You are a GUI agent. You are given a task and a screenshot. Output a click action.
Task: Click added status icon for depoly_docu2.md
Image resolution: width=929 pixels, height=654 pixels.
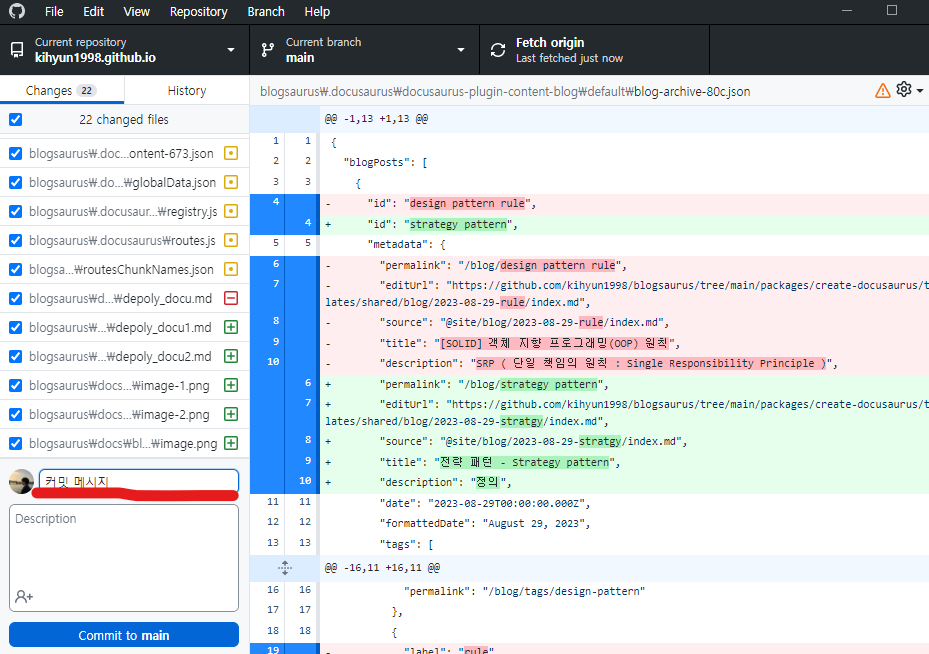231,357
